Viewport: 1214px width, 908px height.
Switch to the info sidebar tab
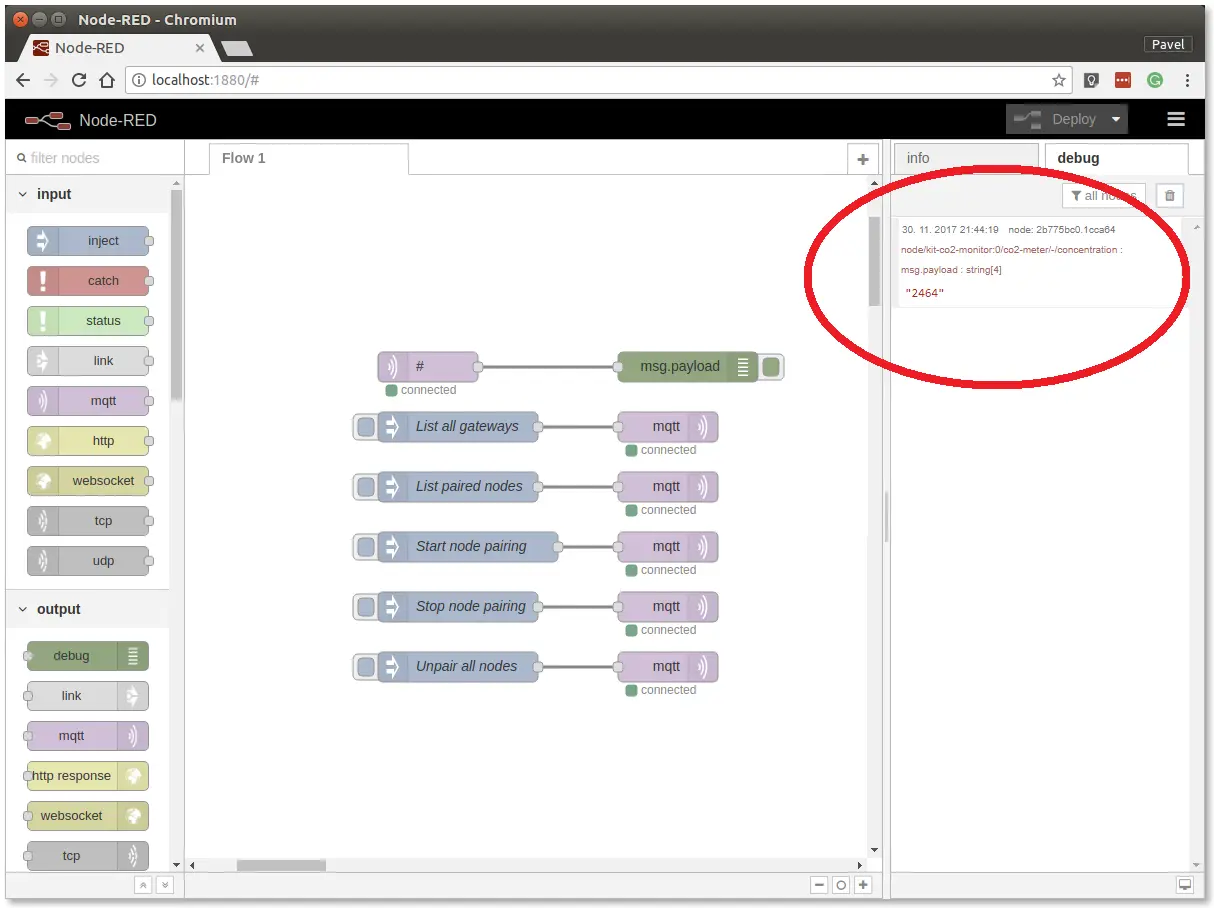(x=966, y=159)
